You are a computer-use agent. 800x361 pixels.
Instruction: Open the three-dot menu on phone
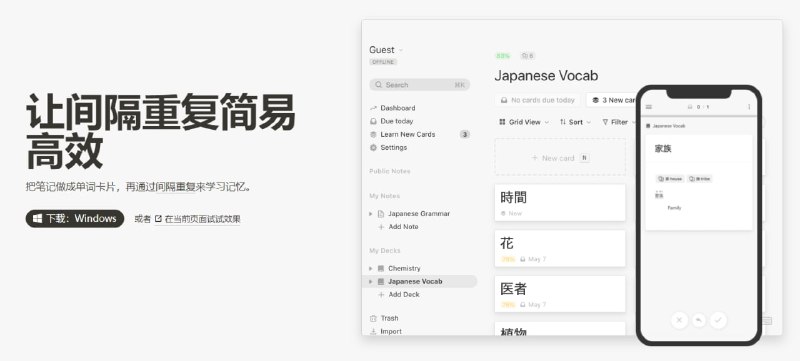pyautogui.click(x=749, y=107)
